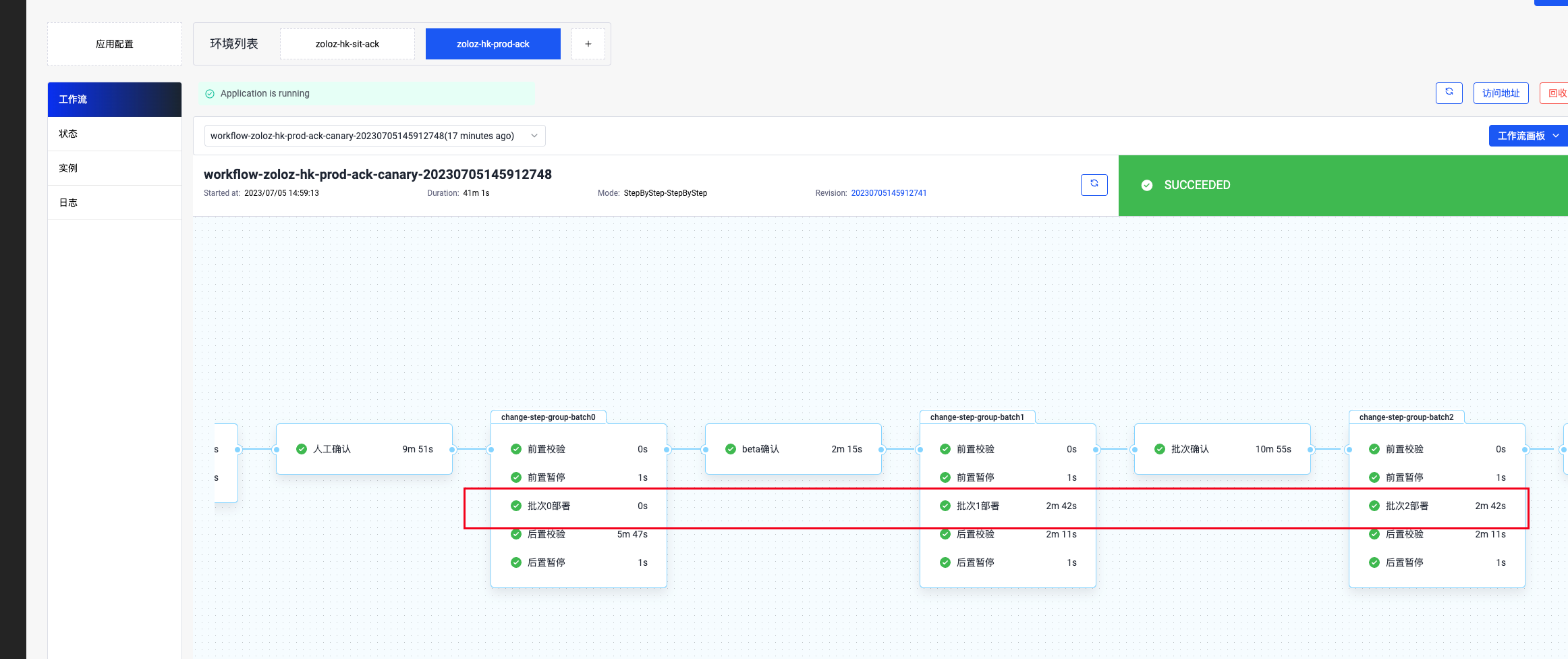Screen dimensions: 1568x659
Task: Click the 批次0部署 step row
Action: coord(579,506)
